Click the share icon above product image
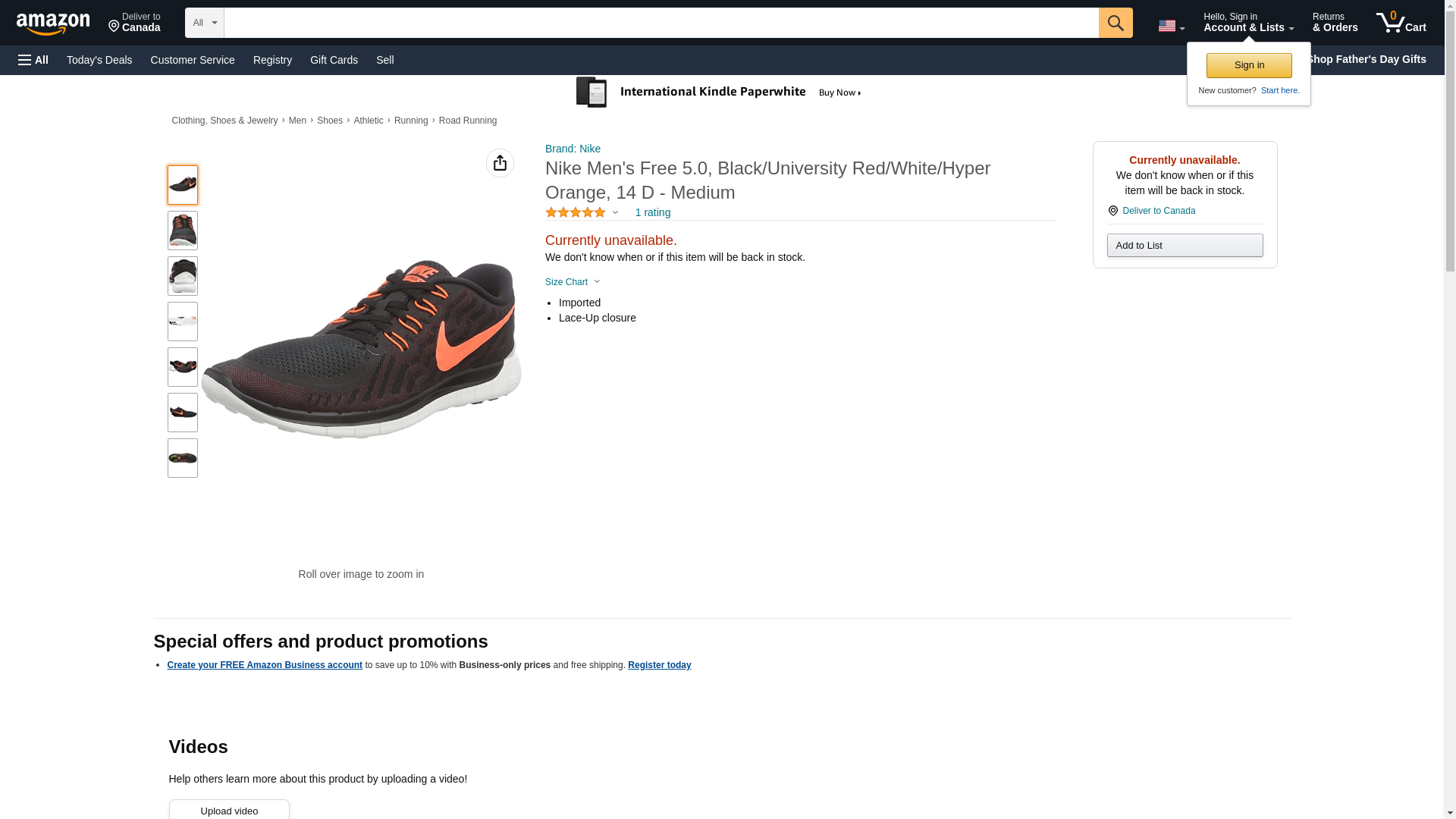Viewport: 1456px width, 819px height. click(x=500, y=163)
